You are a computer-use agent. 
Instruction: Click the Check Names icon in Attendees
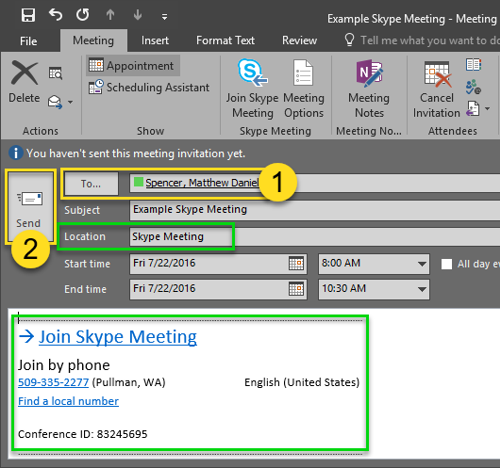473,87
